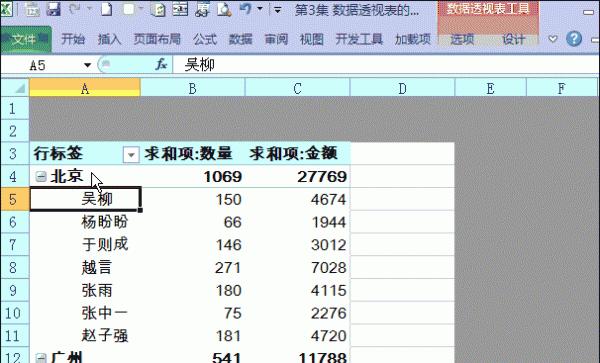Click the formula bar showing 吴柳
Image resolution: width=600 pixels, height=363 pixels.
pyautogui.click(x=386, y=65)
